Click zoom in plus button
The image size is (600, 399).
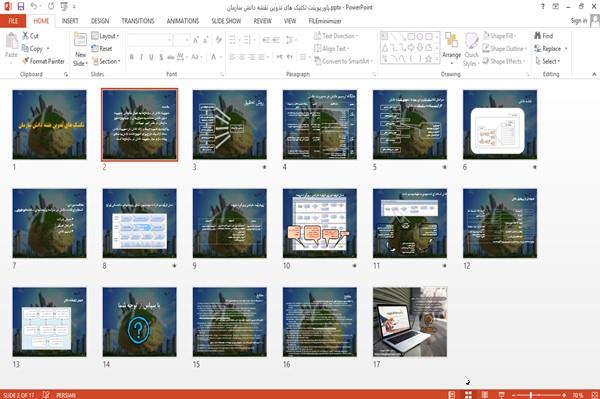coord(564,395)
